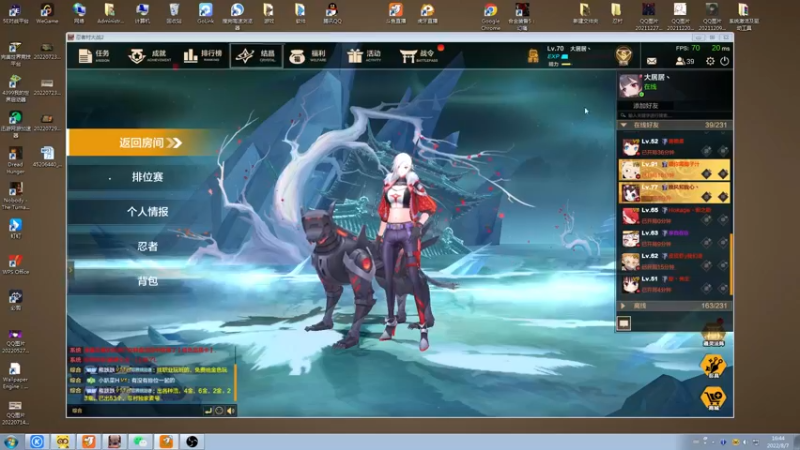Click the lantern event icon at right edge

point(713,334)
